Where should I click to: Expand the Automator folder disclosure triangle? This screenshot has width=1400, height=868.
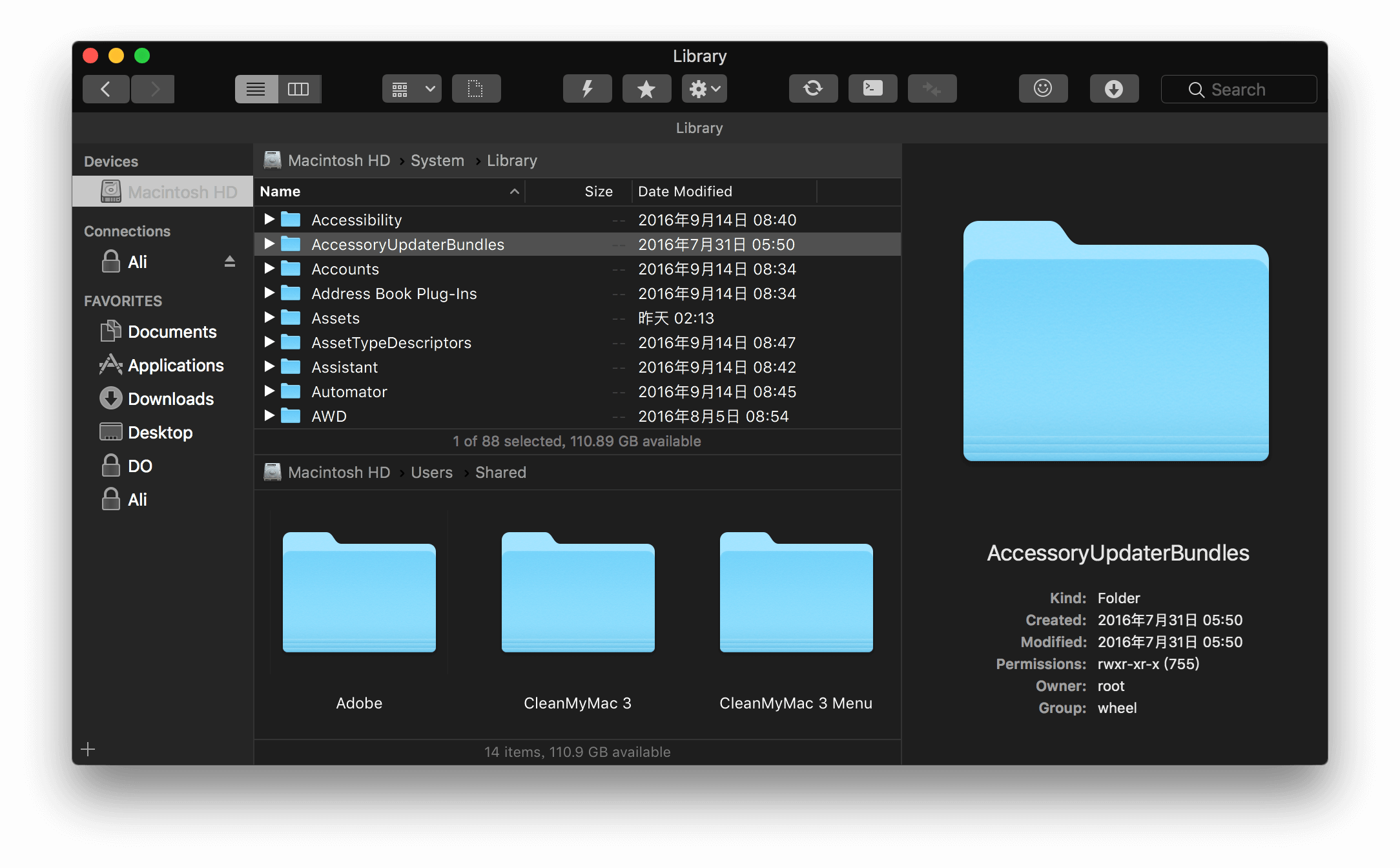(269, 391)
